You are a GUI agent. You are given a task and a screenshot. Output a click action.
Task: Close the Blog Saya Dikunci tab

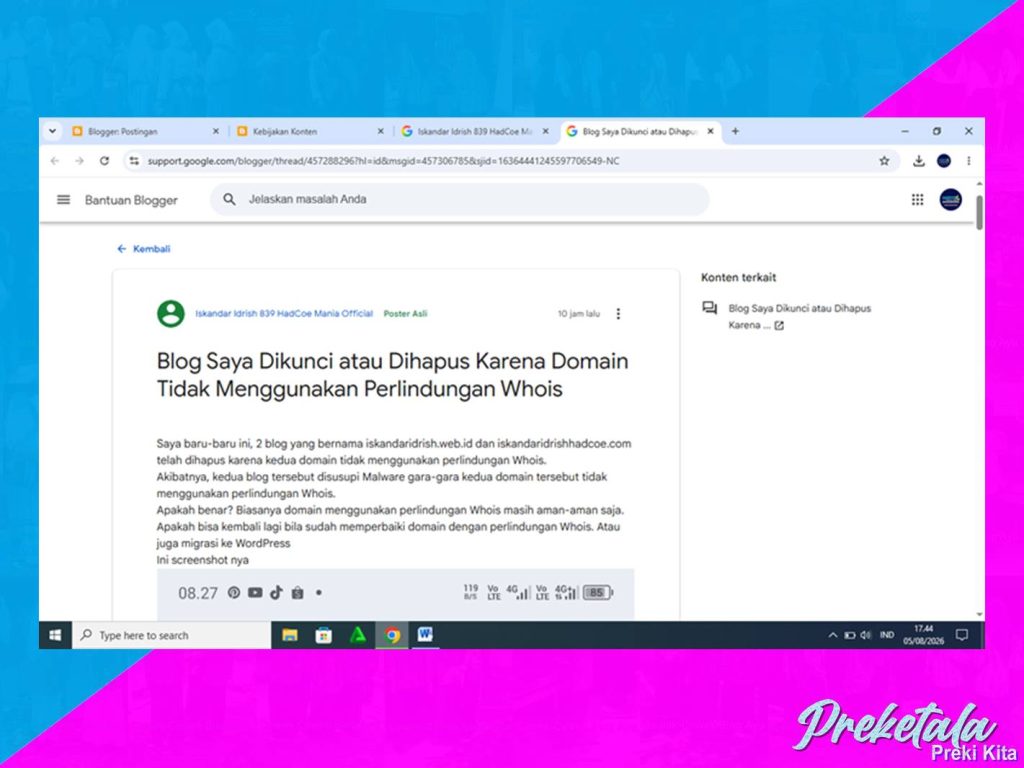(x=711, y=131)
